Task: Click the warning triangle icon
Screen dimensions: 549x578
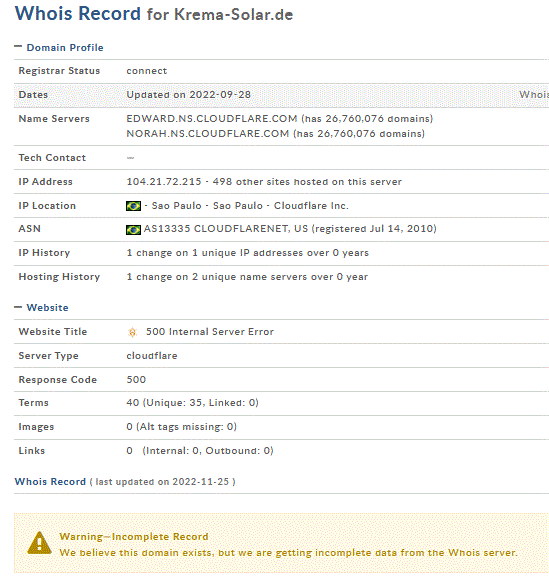Action: pos(39,543)
